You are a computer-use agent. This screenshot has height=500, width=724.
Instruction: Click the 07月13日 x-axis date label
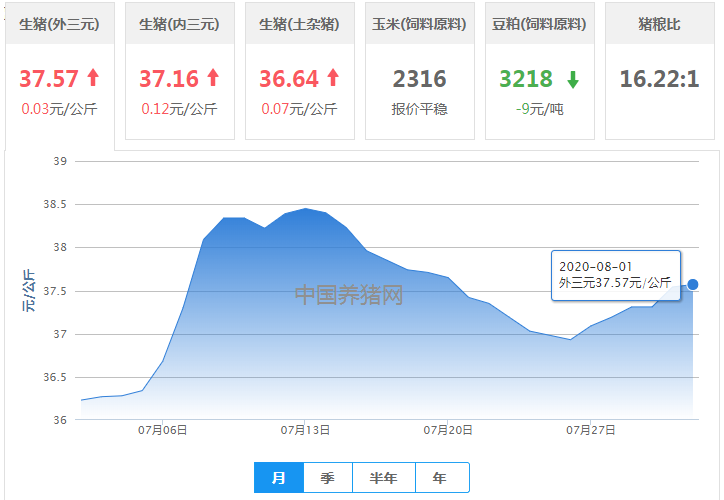(306, 430)
